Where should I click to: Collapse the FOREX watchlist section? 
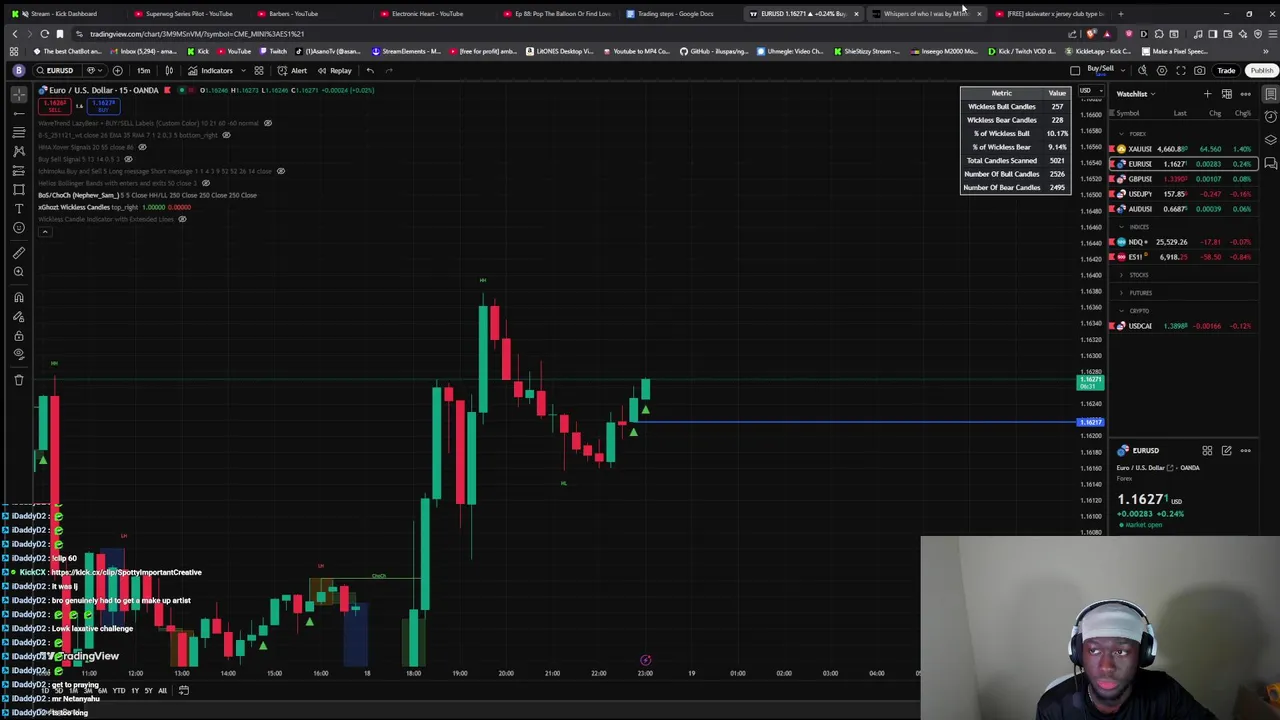pyautogui.click(x=1121, y=134)
